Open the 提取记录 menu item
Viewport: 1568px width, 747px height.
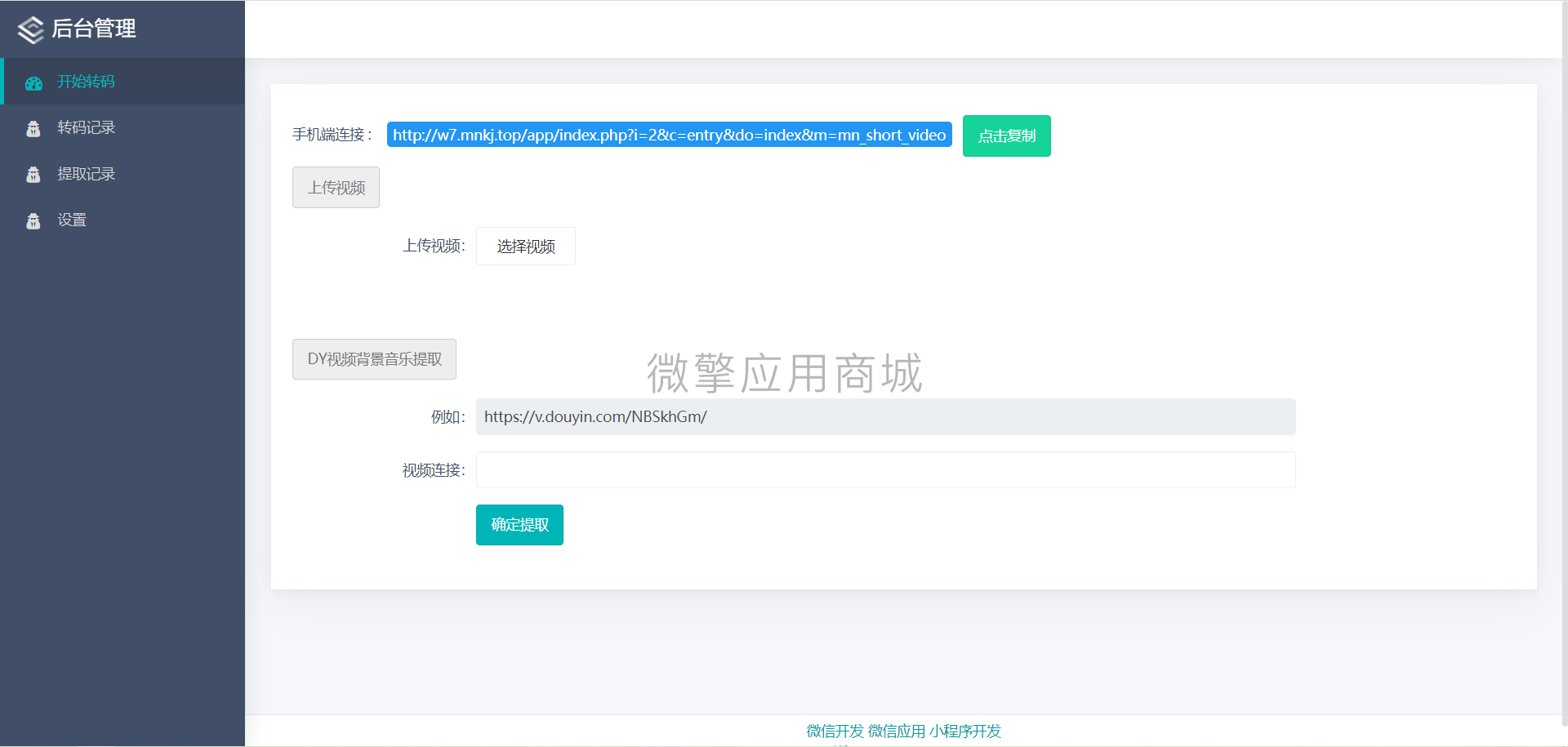[x=122, y=174]
